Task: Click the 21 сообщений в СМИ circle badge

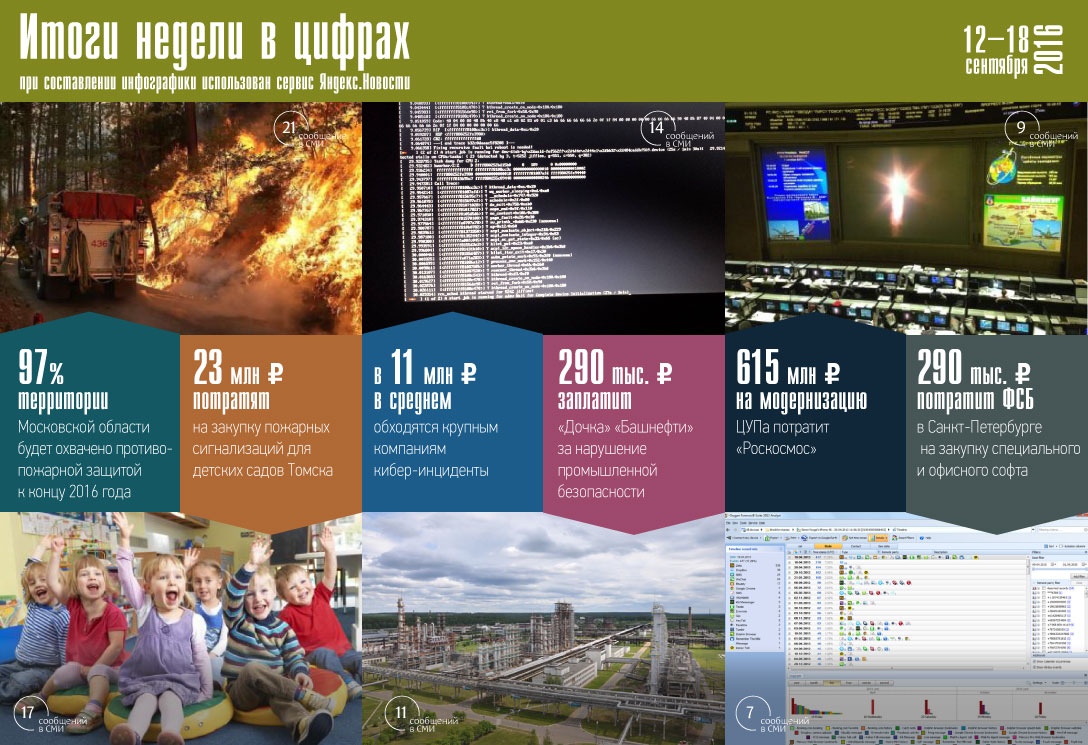Action: (x=288, y=128)
